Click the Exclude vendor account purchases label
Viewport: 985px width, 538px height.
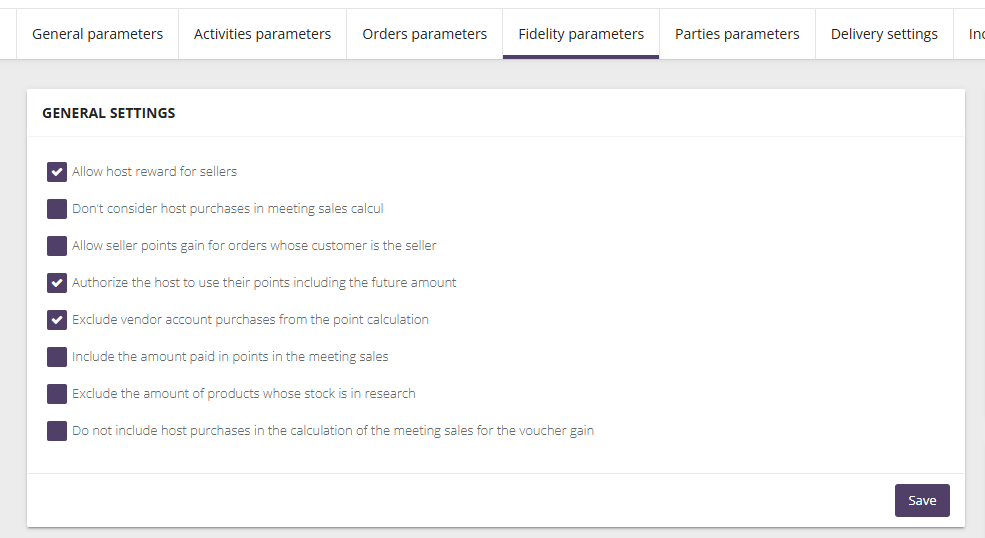pos(250,320)
